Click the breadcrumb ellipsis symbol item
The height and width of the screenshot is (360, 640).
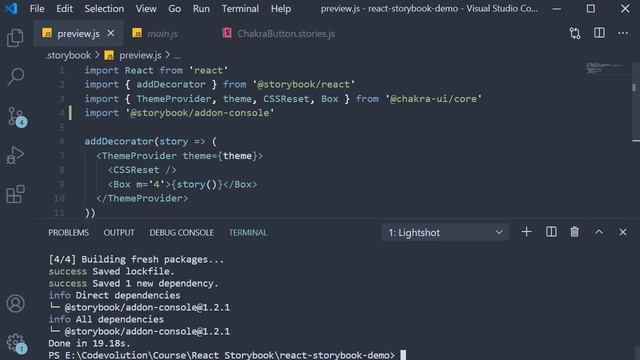[x=177, y=56]
